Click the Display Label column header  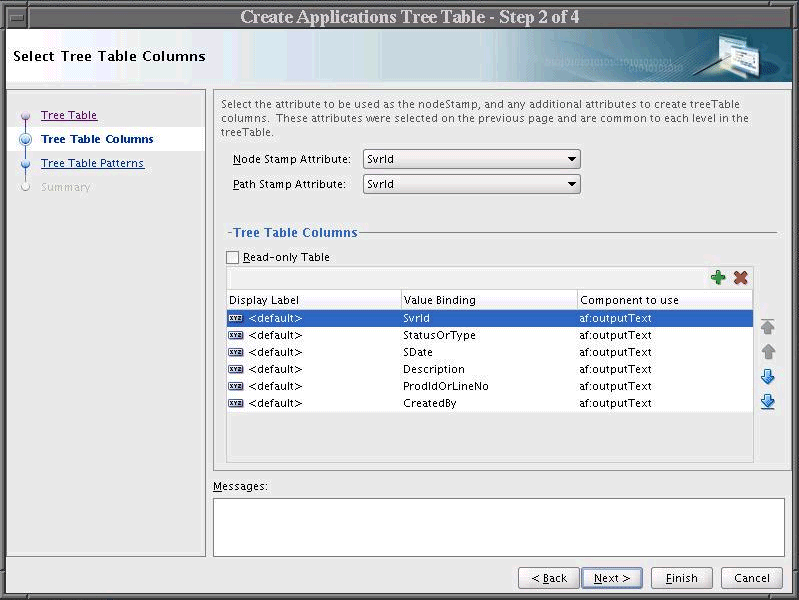point(314,300)
